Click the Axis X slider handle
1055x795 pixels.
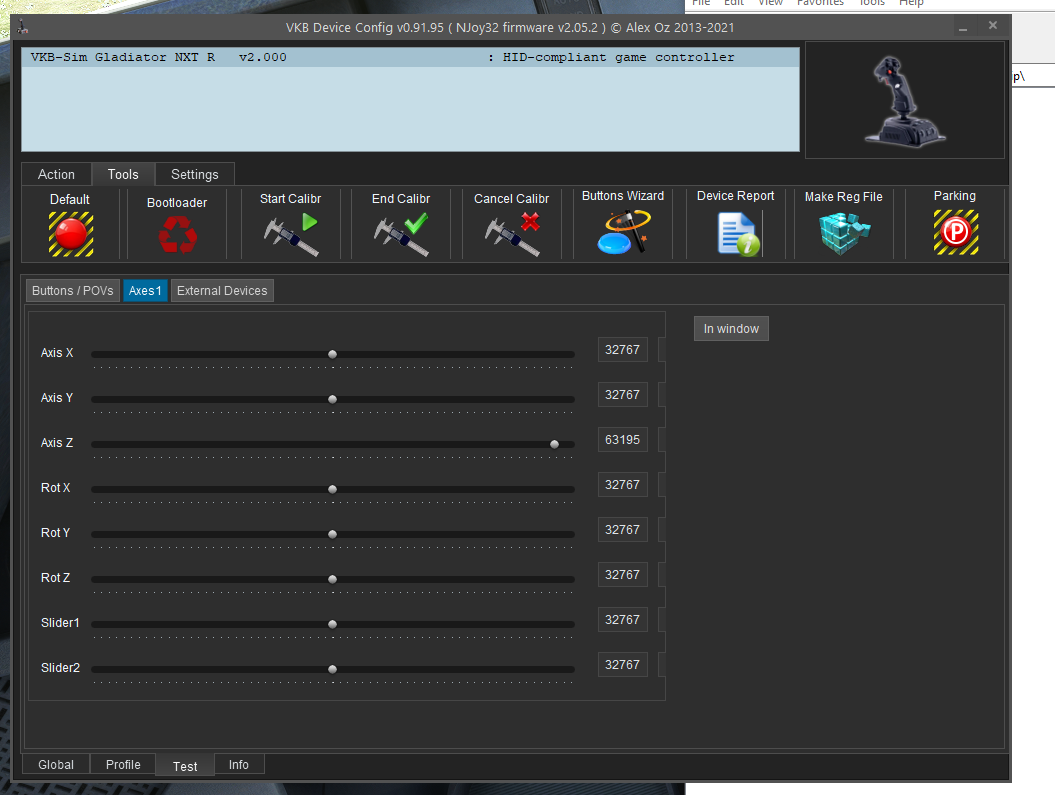point(332,354)
